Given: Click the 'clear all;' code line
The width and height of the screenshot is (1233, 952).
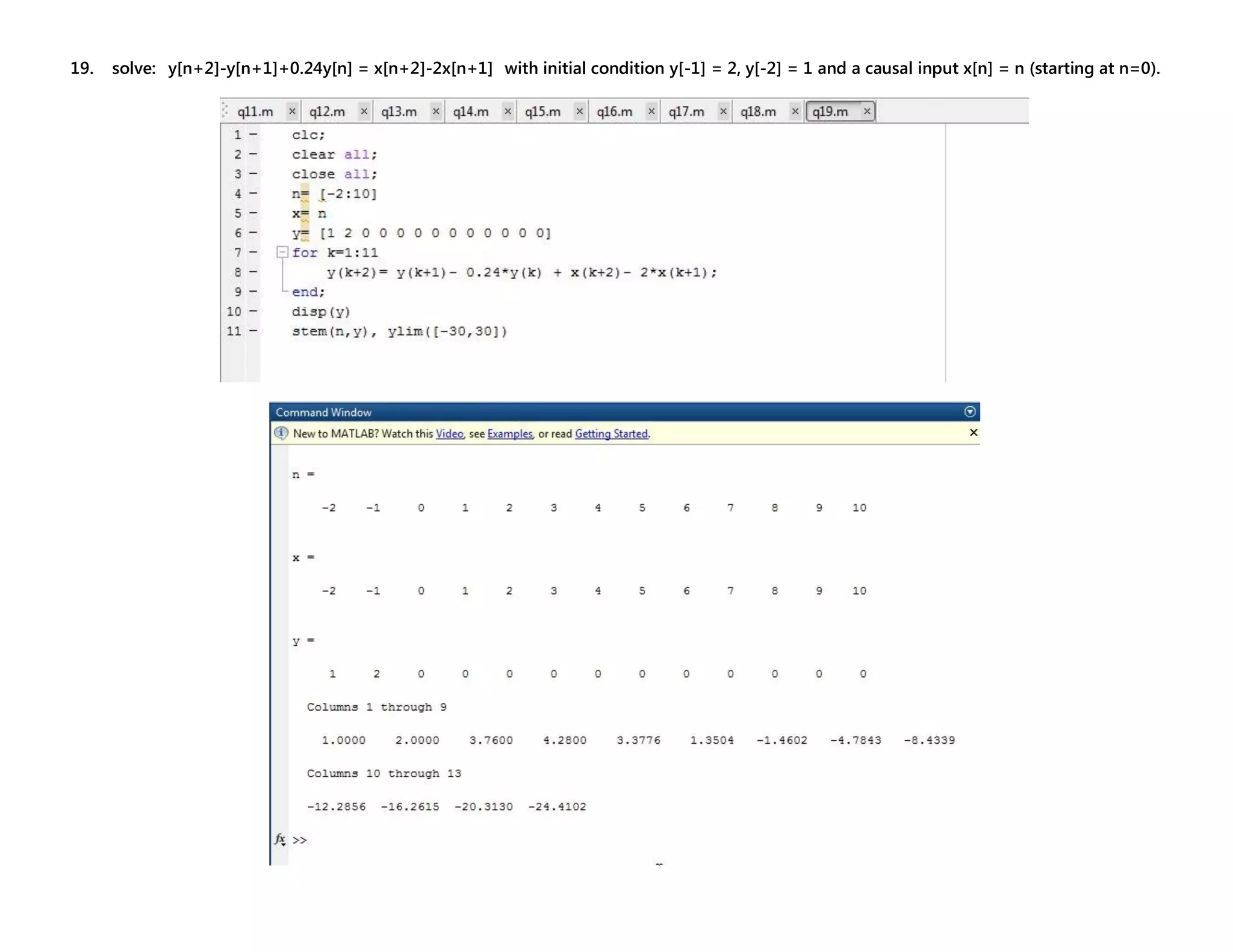Looking at the screenshot, I should pos(335,155).
